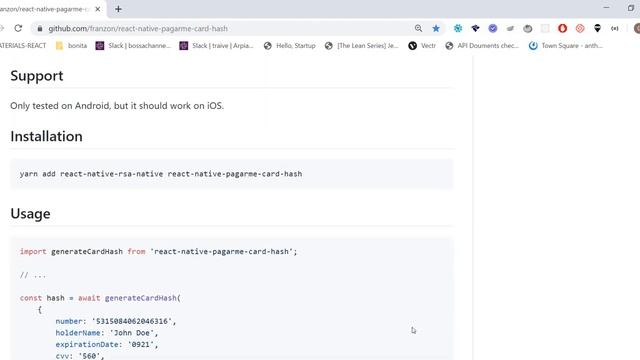Image resolution: width=640 pixels, height=360 pixels.
Task: Open the red target extension icon
Action: tap(580, 28)
